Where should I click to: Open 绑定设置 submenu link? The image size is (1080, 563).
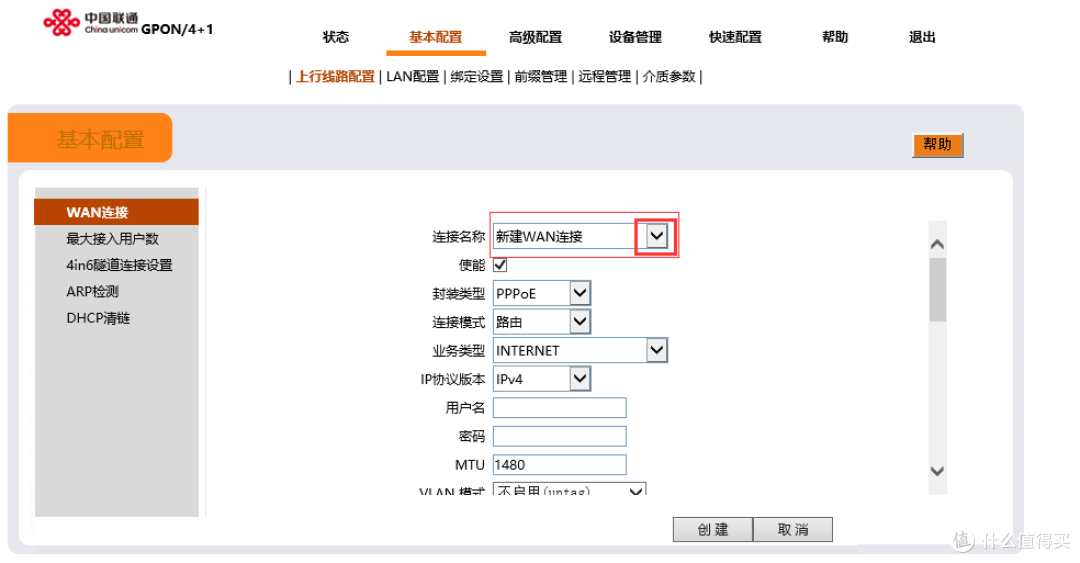coord(477,76)
